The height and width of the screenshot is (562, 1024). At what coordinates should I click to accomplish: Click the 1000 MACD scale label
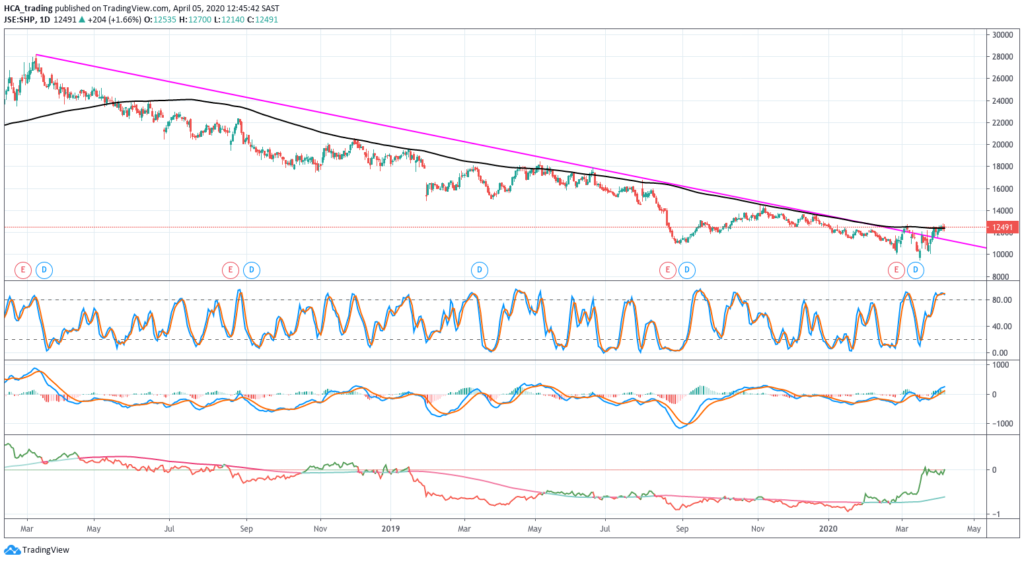pyautogui.click(x=1000, y=365)
